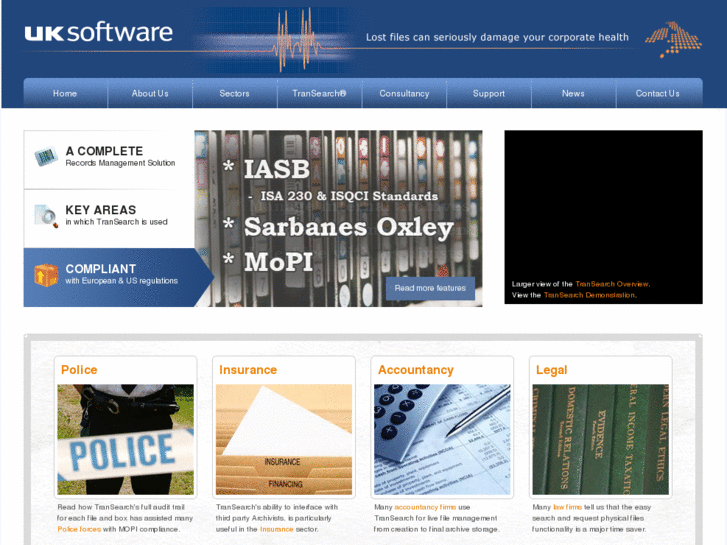Click the orange dotted map graphic
The height and width of the screenshot is (545, 727).
(x=674, y=39)
